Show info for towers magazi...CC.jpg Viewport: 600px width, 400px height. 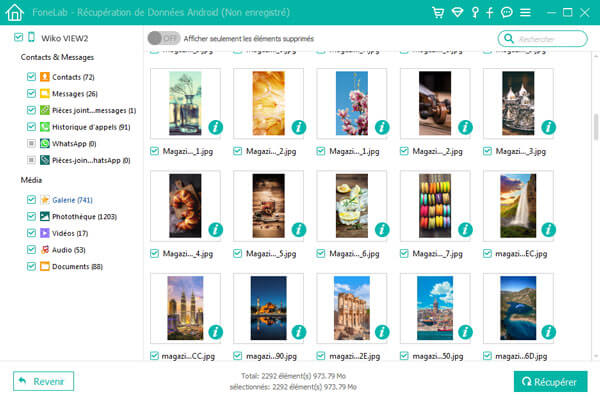tap(215, 332)
